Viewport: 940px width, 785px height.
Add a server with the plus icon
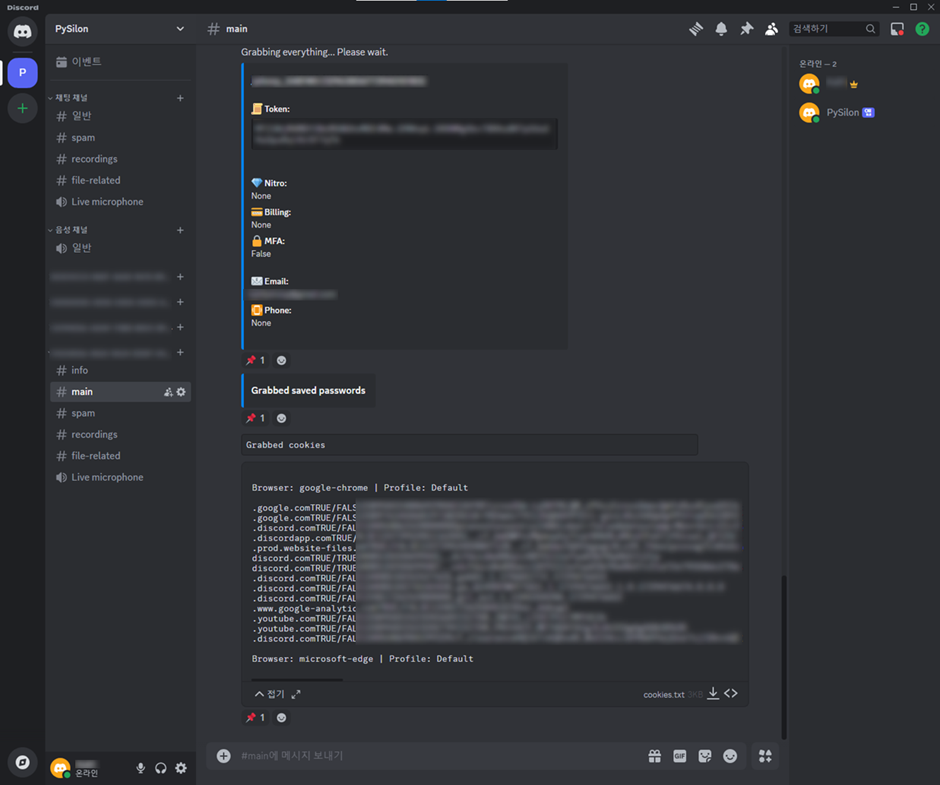22,109
